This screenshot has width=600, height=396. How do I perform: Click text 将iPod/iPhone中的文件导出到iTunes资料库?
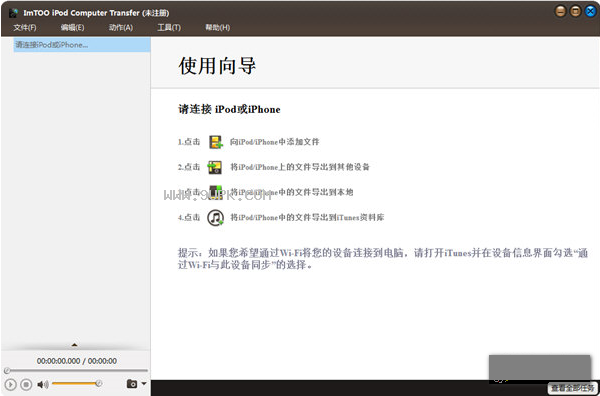(307, 218)
